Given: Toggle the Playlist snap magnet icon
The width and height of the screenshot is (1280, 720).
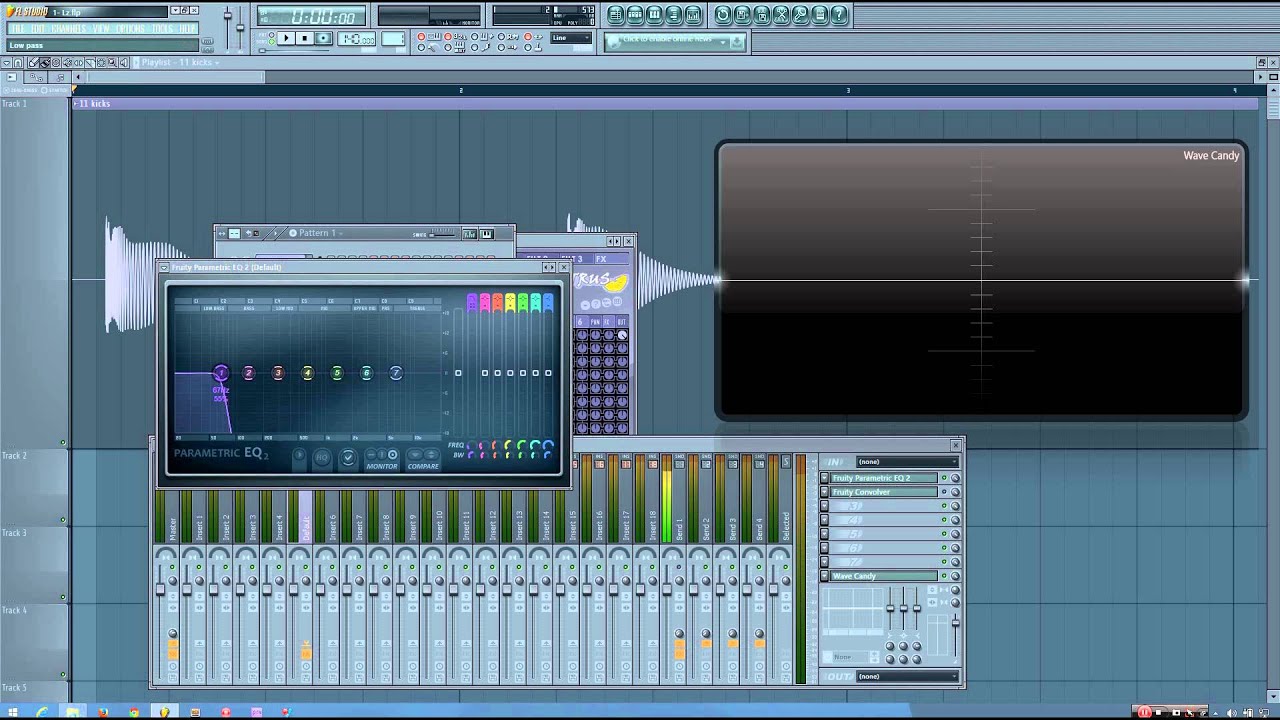Looking at the screenshot, I should 17,62.
